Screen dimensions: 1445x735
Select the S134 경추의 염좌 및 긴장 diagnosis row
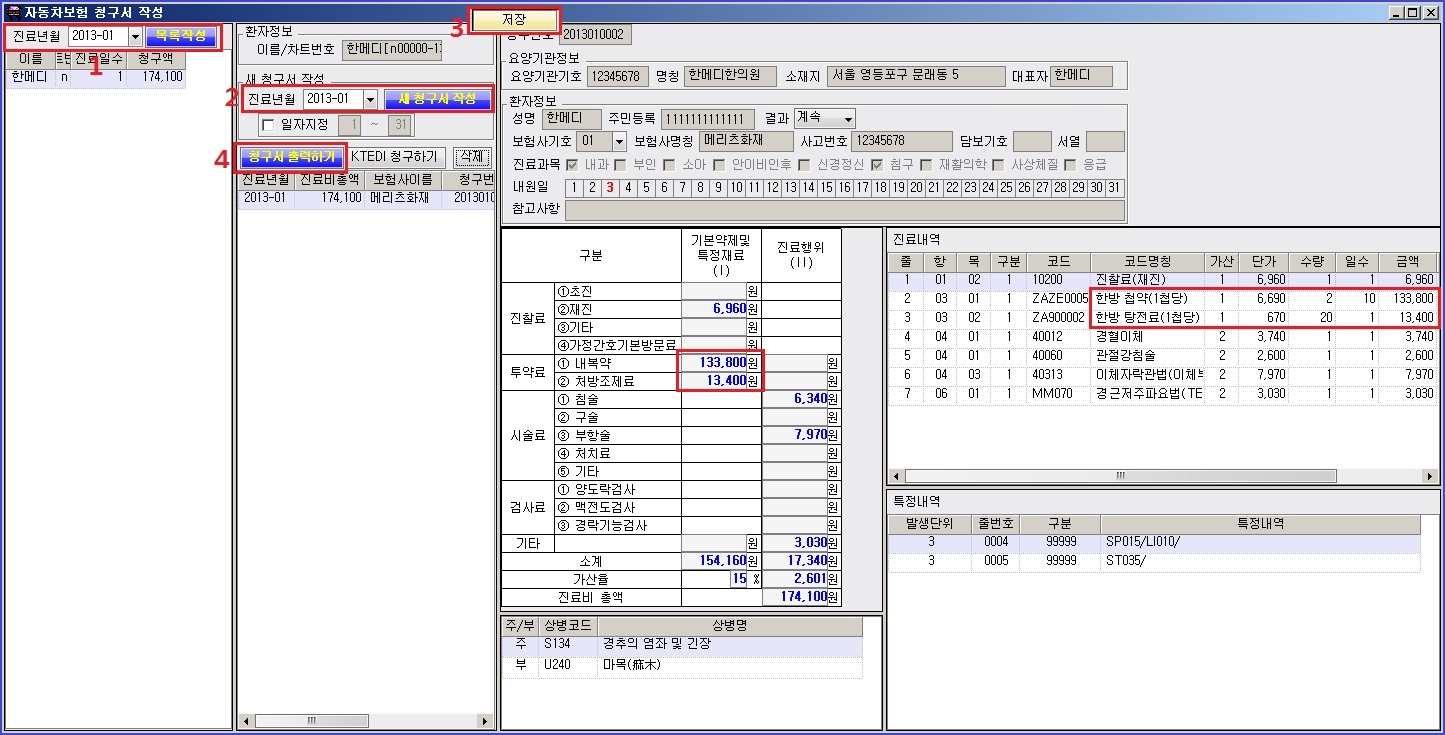(x=683, y=645)
